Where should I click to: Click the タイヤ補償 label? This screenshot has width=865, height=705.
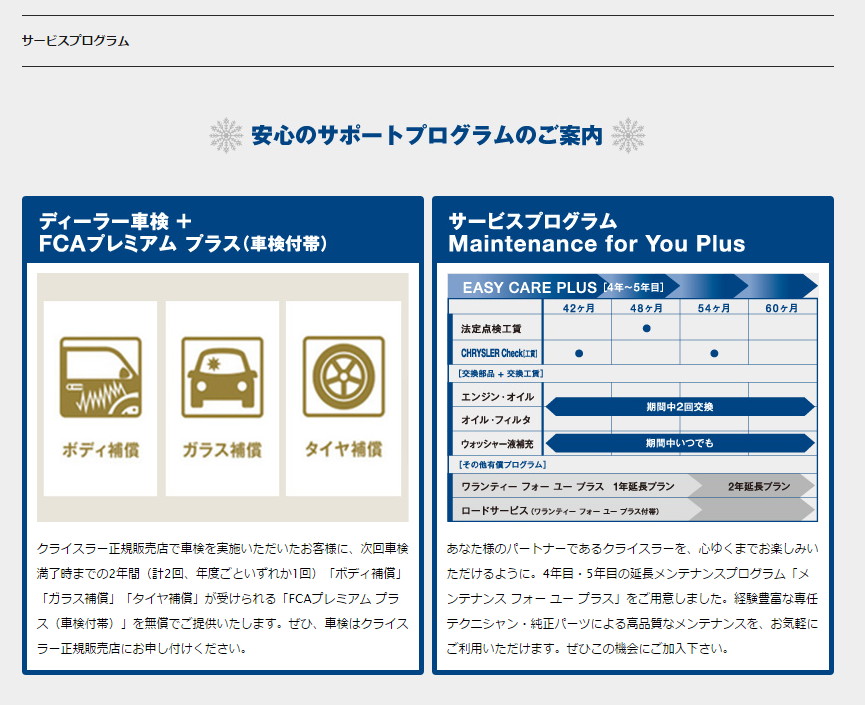pos(344,450)
